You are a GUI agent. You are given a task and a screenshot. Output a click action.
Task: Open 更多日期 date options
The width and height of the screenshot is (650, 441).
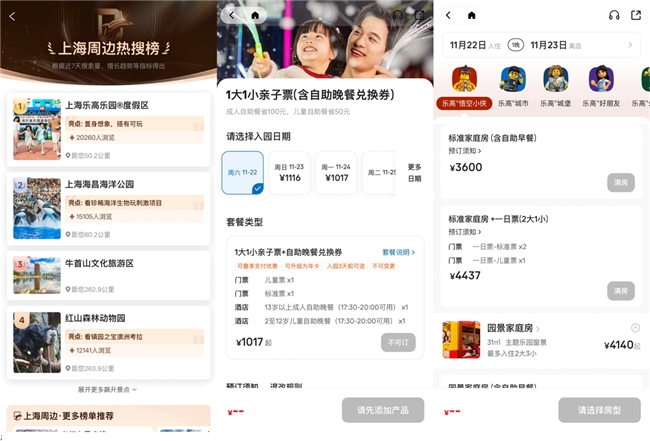[415, 172]
